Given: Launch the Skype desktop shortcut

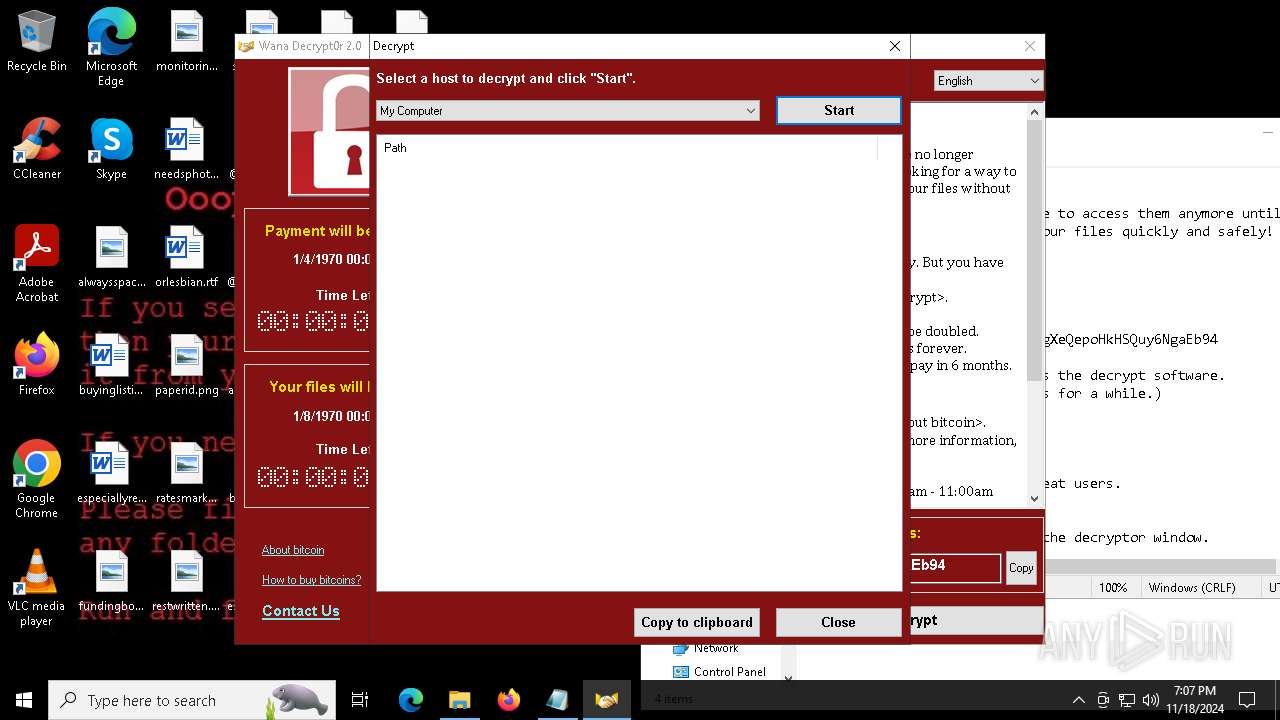Looking at the screenshot, I should click(x=111, y=149).
